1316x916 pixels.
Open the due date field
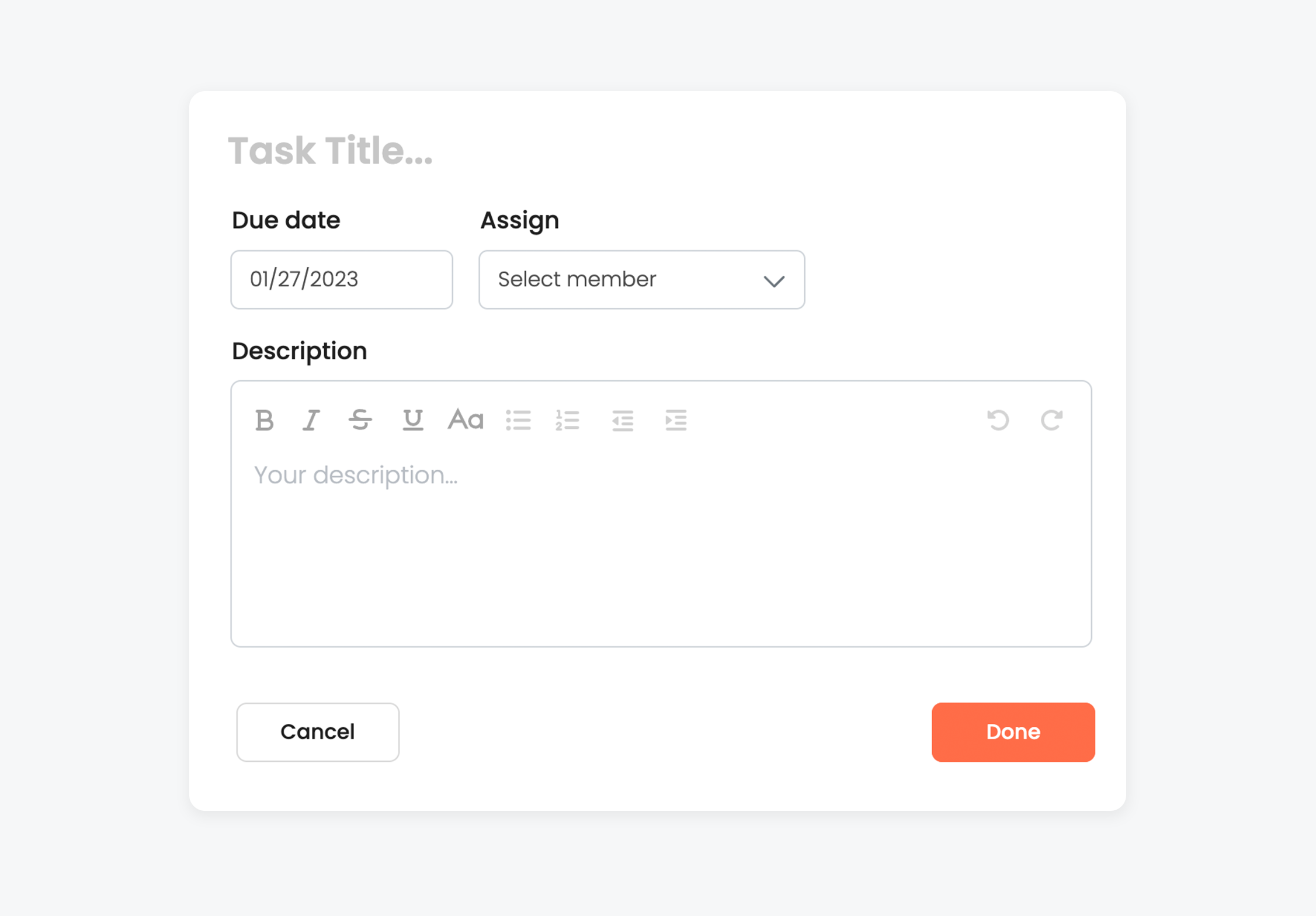point(341,280)
